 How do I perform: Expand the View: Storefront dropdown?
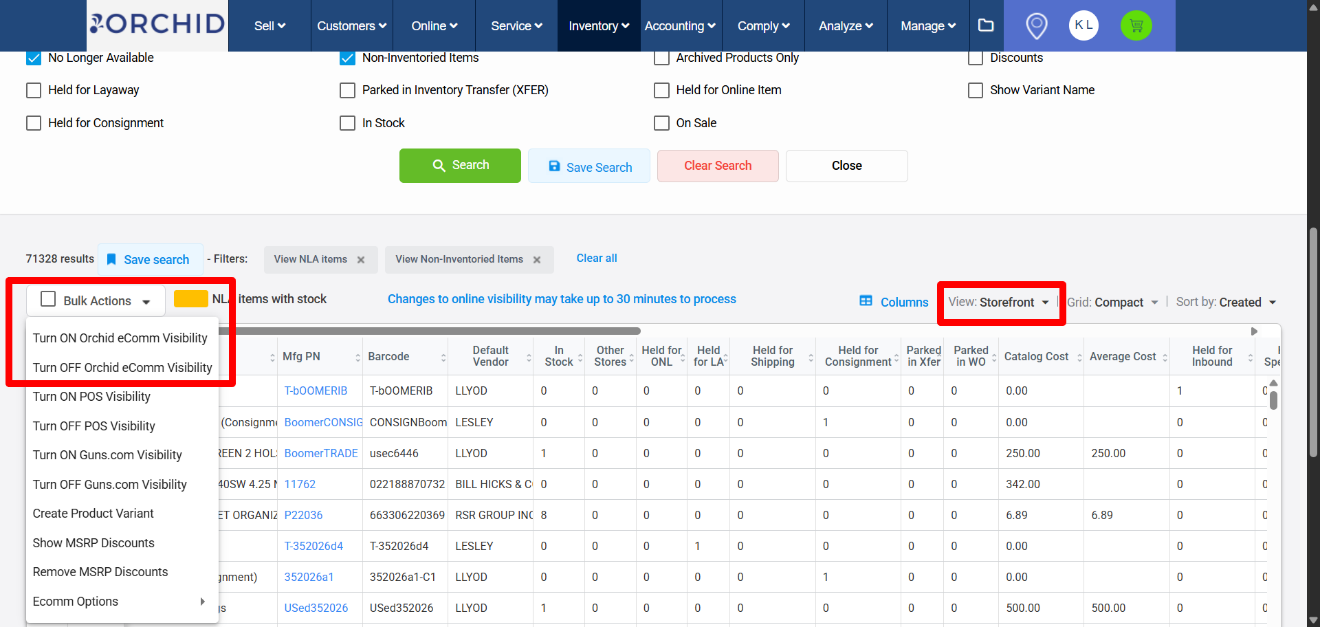coord(1000,302)
